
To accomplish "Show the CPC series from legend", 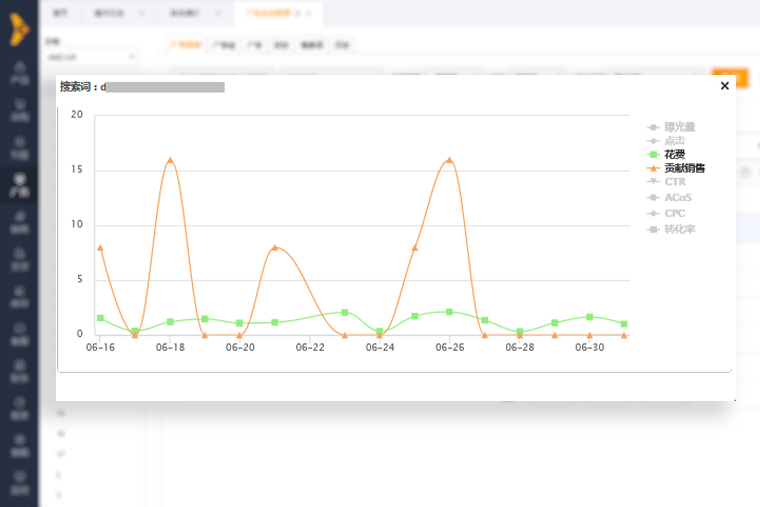I will coord(674,214).
